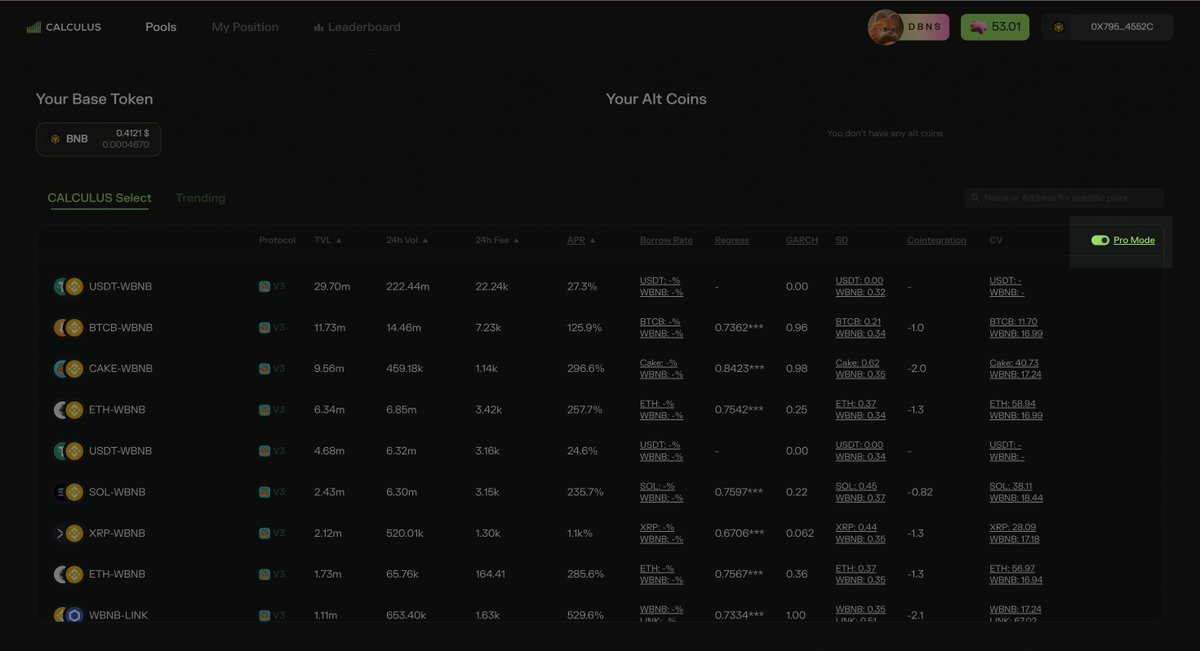This screenshot has height=651, width=1200.
Task: Sort the pools by 24h Vol
Action: [407, 240]
